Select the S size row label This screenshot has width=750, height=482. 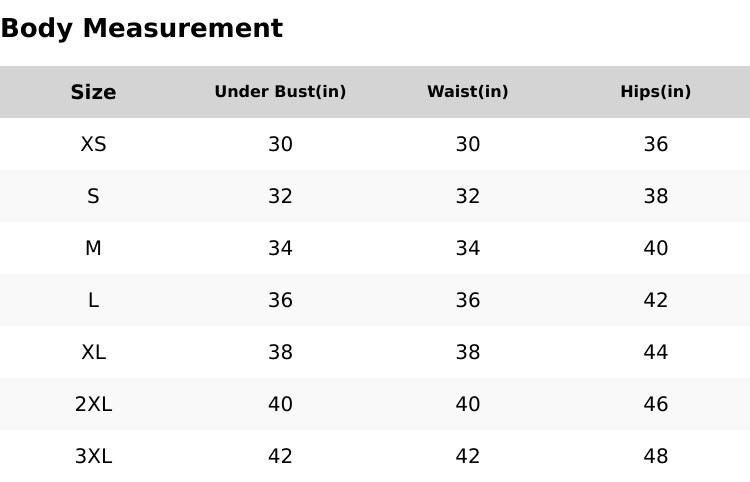tap(93, 196)
